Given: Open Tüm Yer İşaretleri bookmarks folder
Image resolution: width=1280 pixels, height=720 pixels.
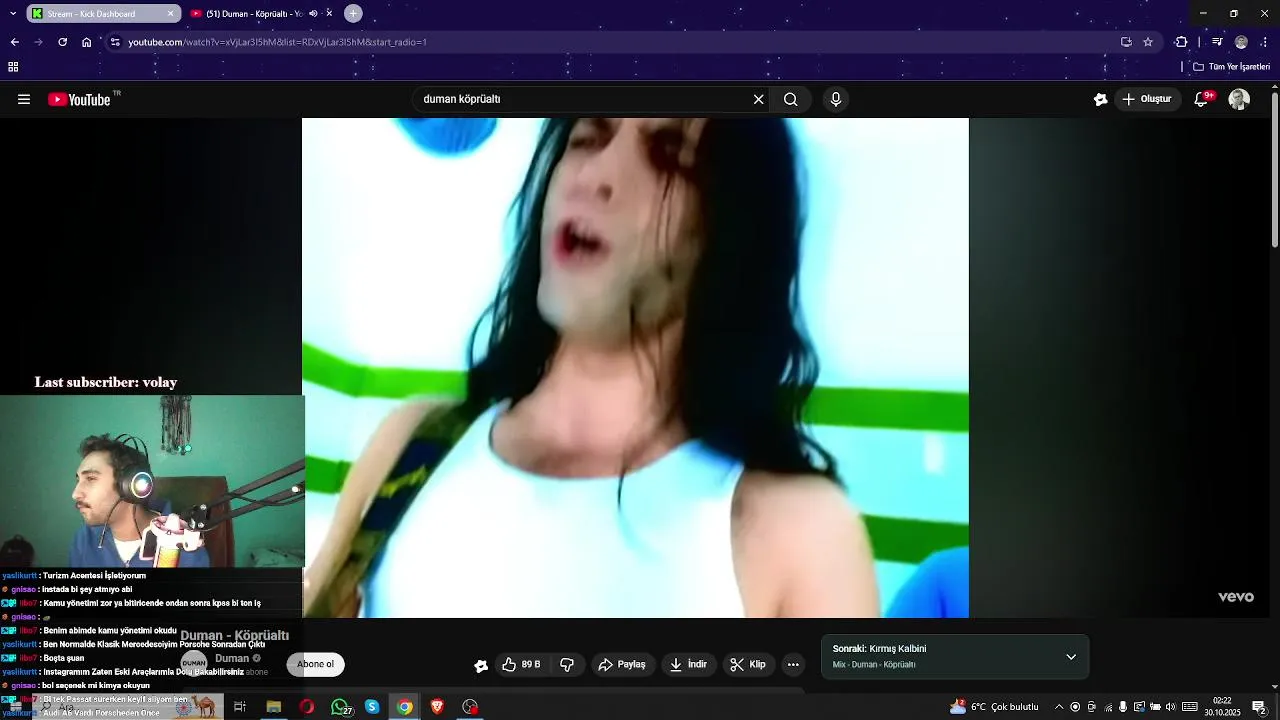Looking at the screenshot, I should click(x=1232, y=67).
